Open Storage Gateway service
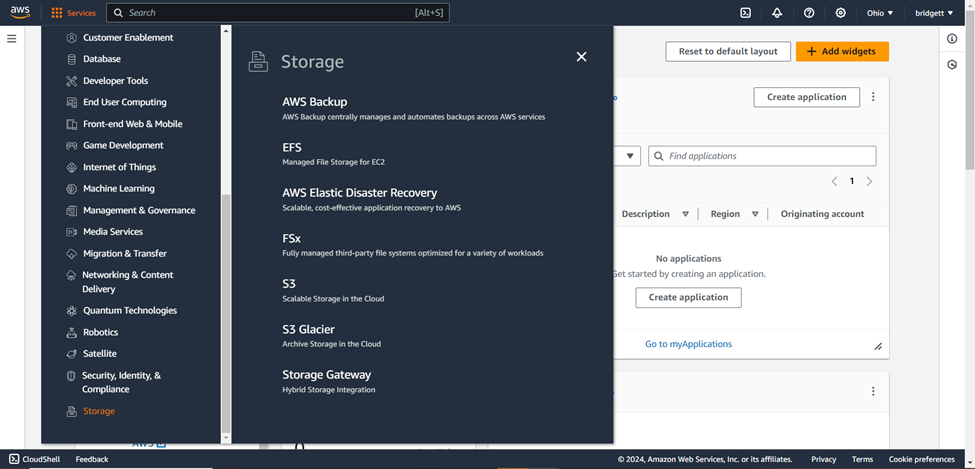This screenshot has width=975, height=469. (326, 374)
